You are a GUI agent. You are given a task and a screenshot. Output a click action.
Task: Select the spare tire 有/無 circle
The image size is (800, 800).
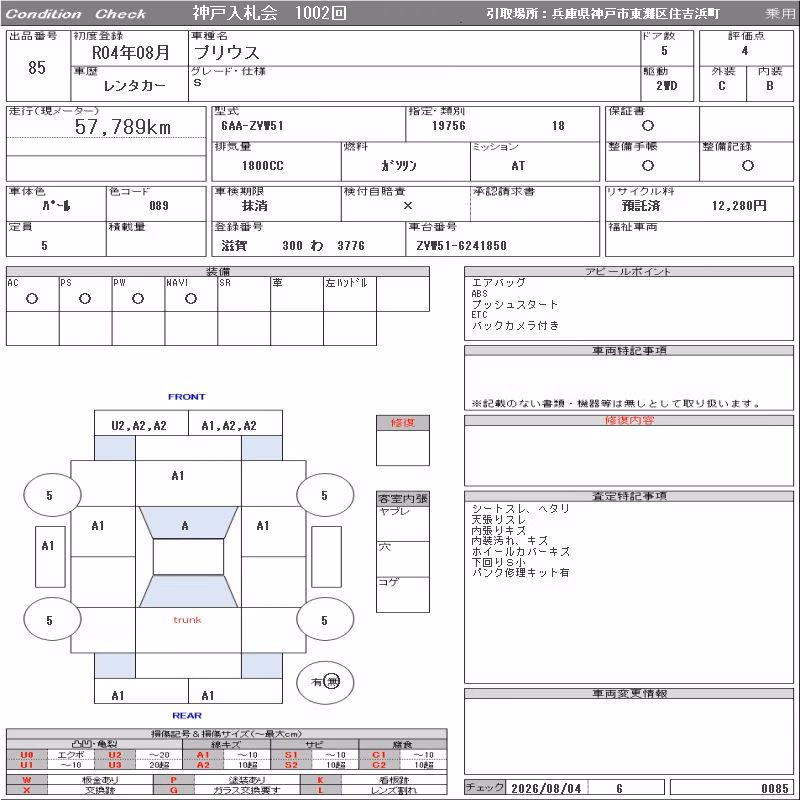(x=325, y=682)
